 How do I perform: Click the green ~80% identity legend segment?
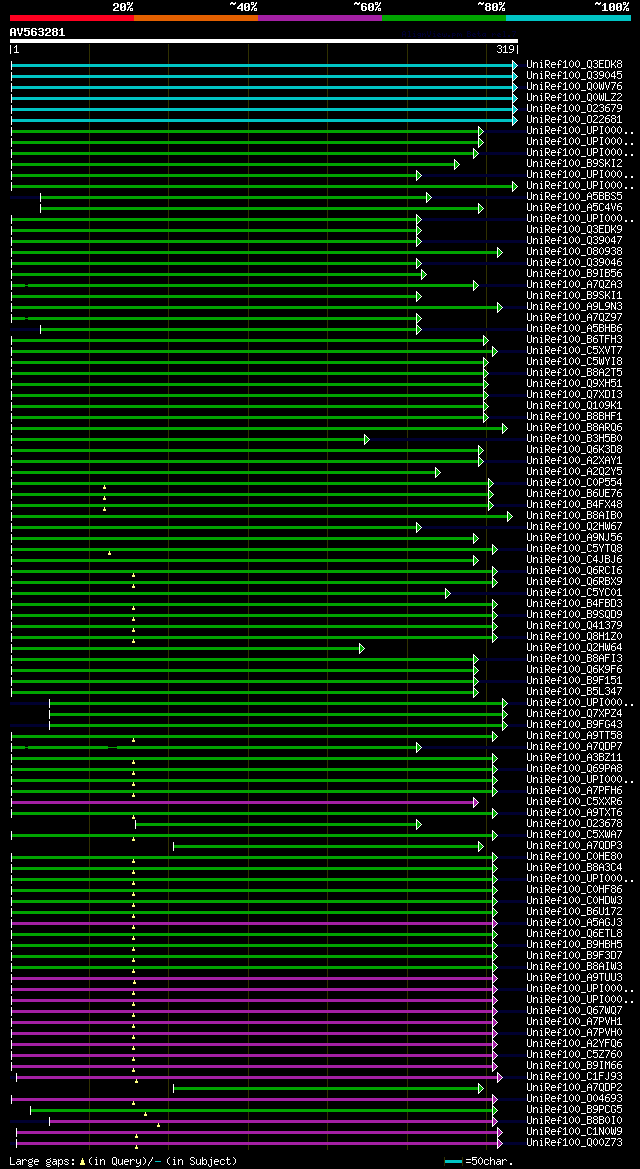click(x=444, y=17)
